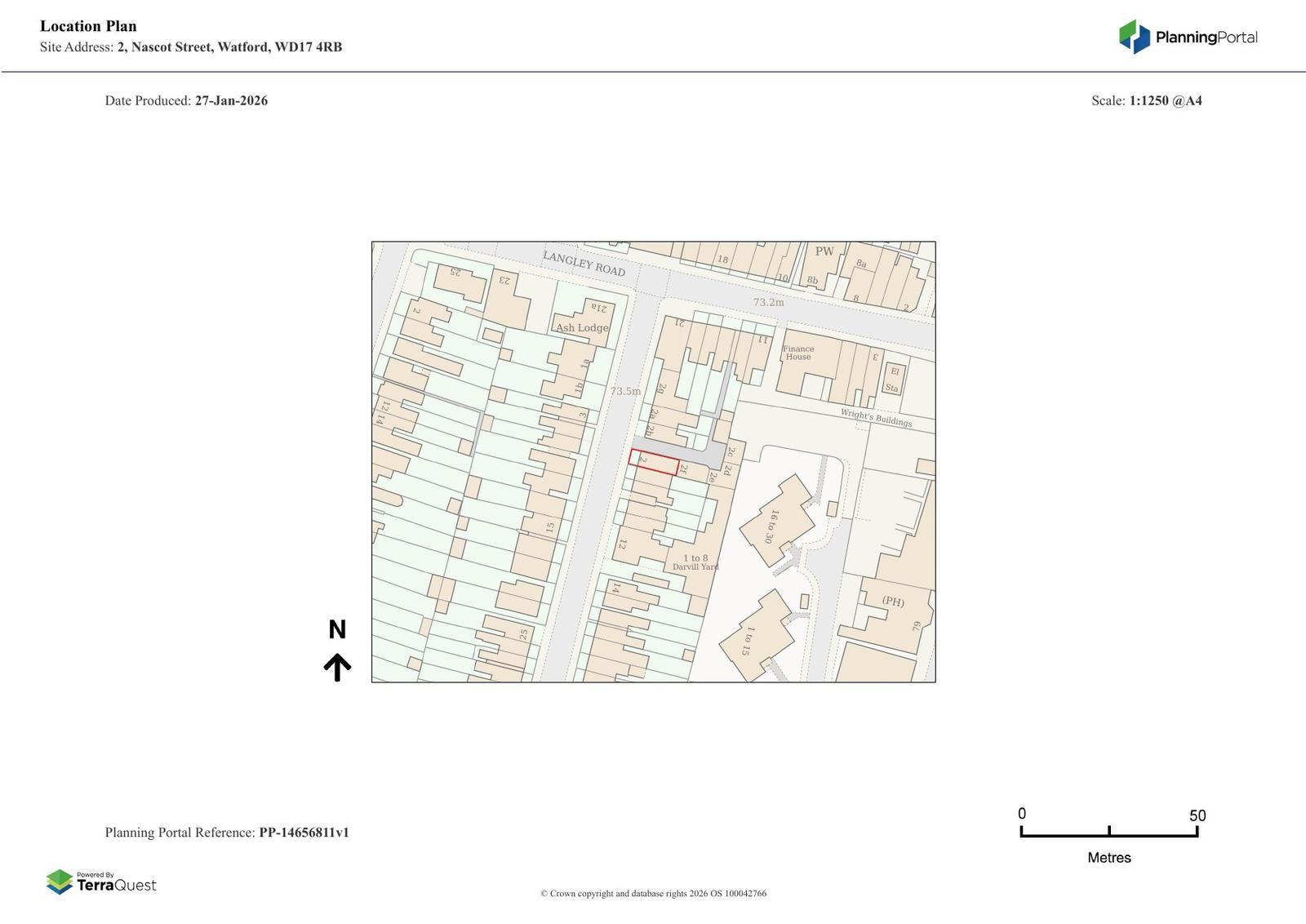Image resolution: width=1306 pixels, height=924 pixels.
Task: Click house number '15' on the map
Action: 550,528
